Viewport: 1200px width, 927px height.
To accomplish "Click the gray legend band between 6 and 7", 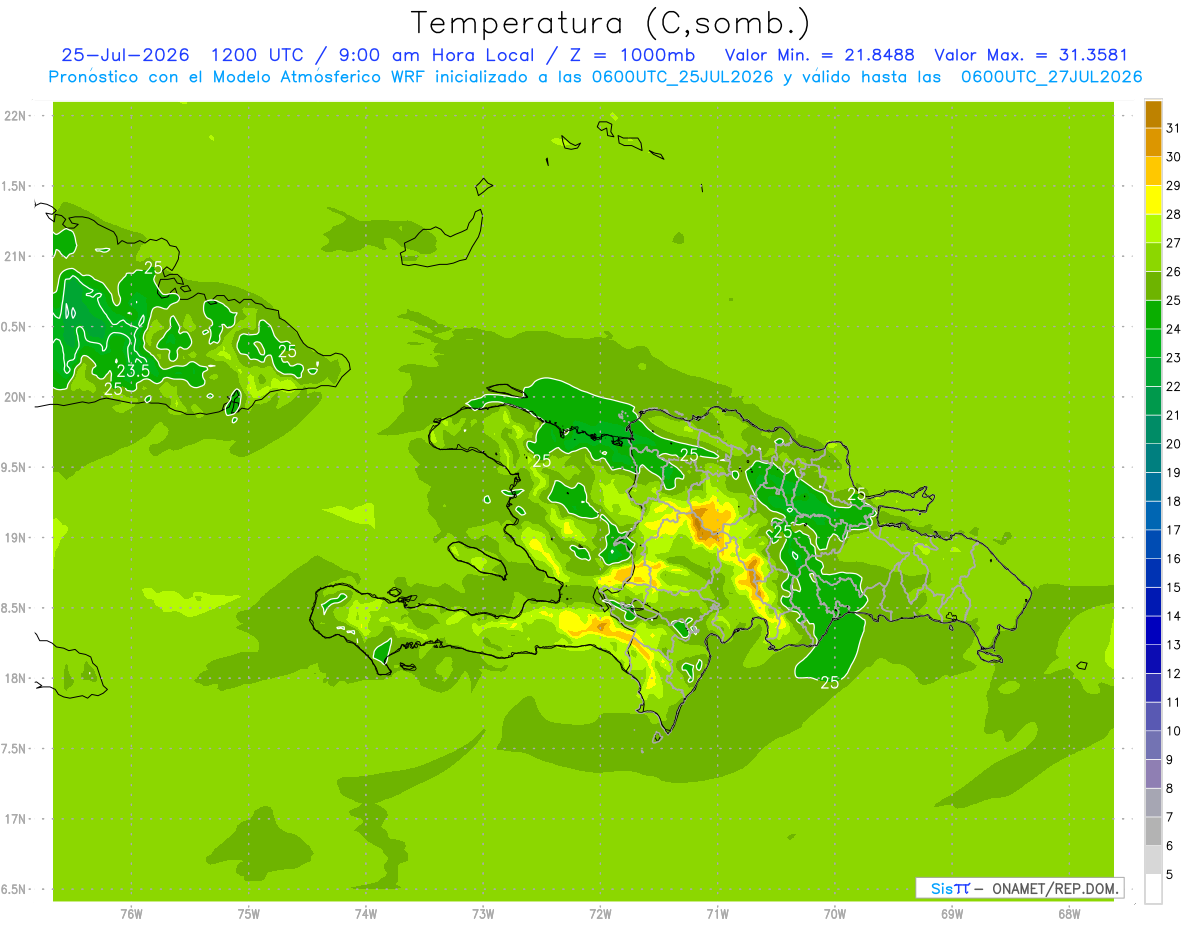I will pos(1153,831).
